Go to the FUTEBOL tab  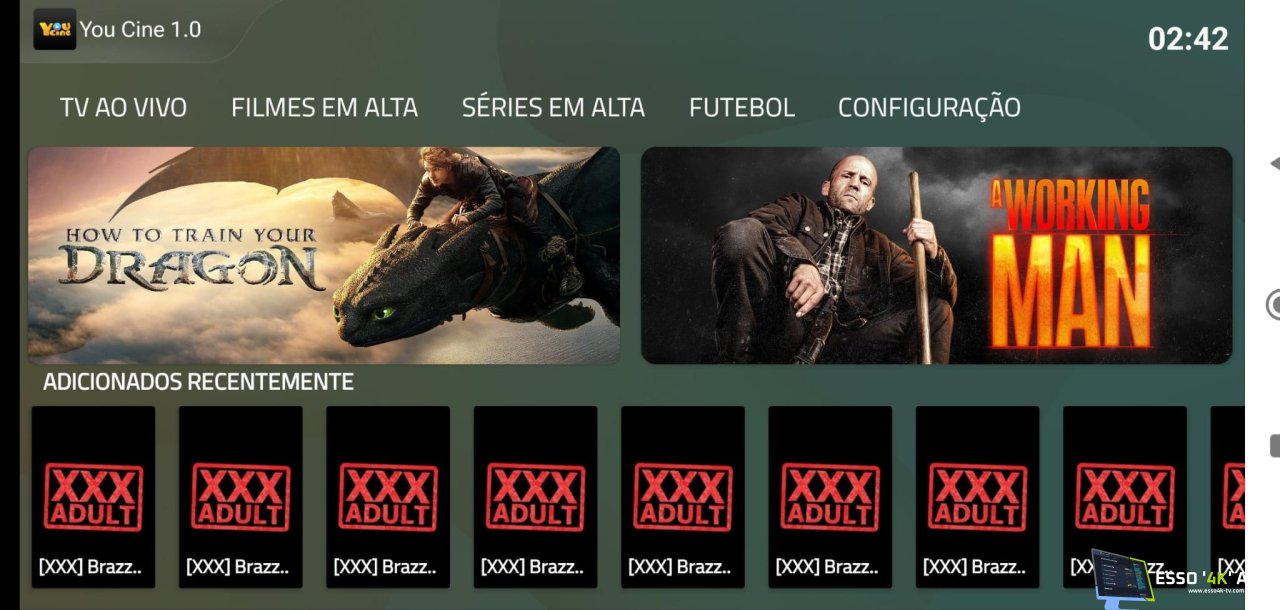click(x=742, y=107)
